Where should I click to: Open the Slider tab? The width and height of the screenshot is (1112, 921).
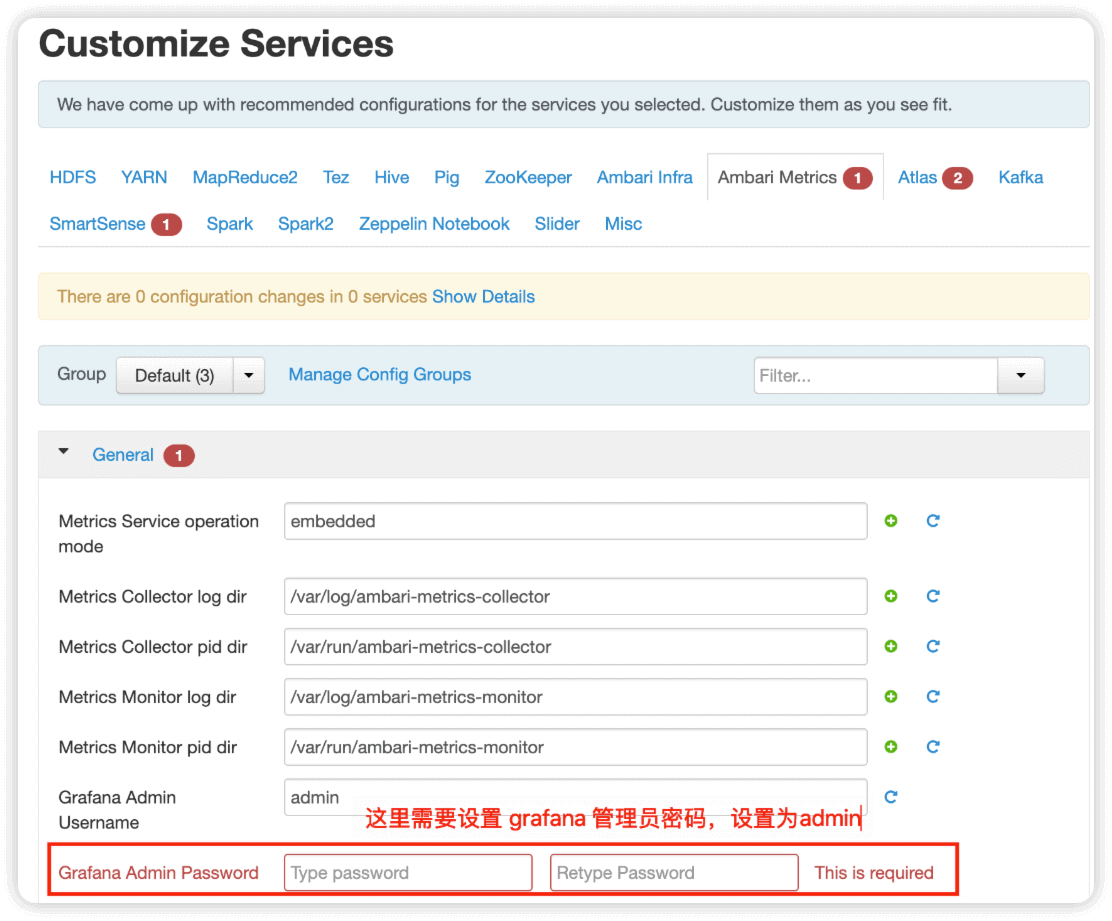557,224
